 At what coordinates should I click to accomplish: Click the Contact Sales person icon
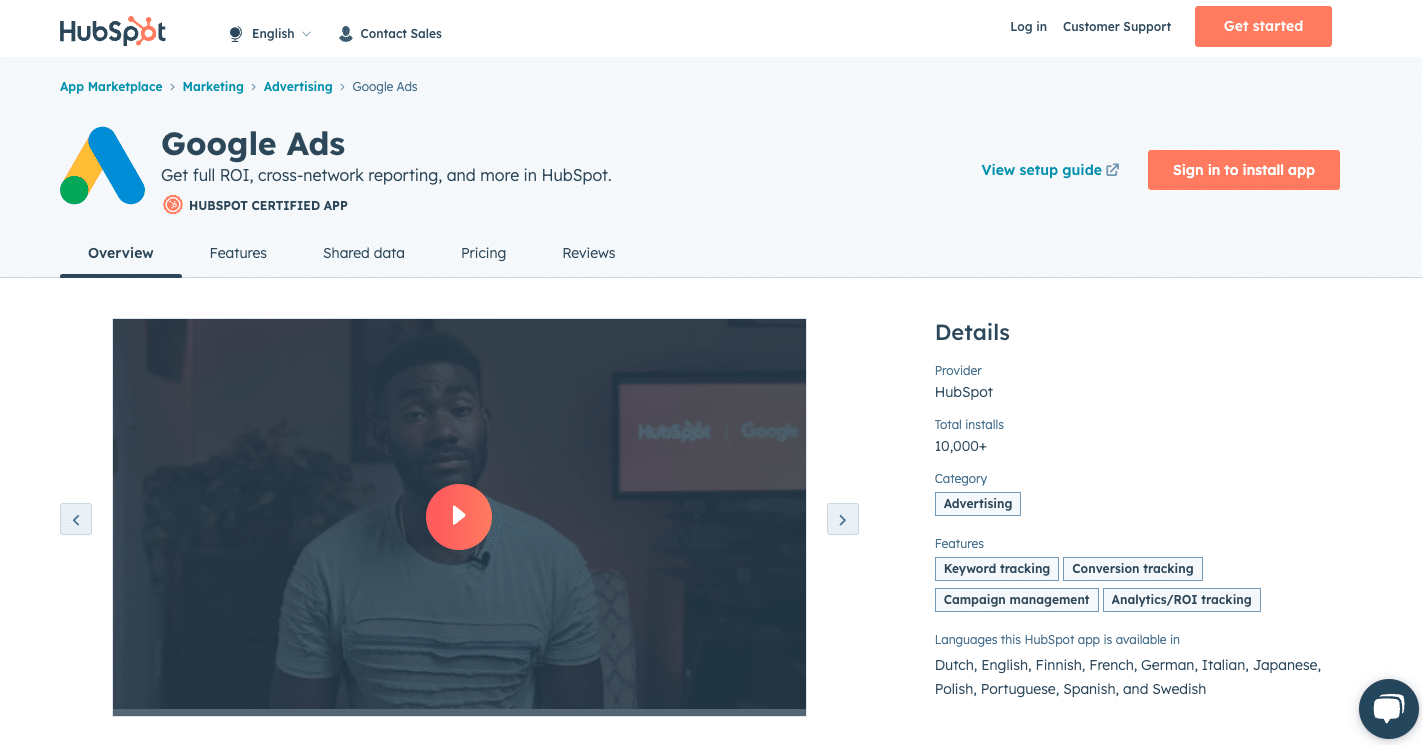pos(346,34)
